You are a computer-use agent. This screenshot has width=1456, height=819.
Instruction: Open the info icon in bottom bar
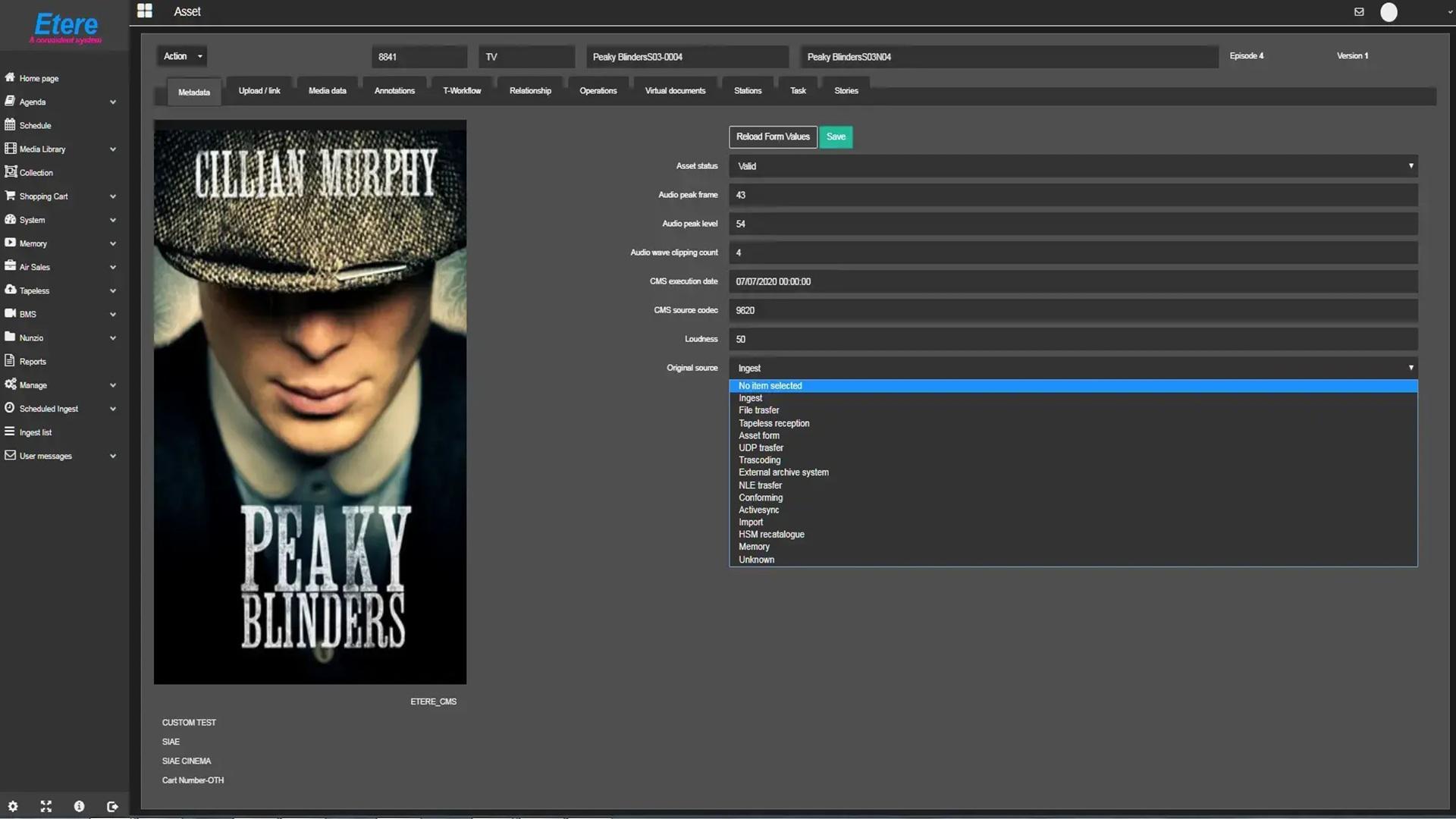click(x=79, y=806)
